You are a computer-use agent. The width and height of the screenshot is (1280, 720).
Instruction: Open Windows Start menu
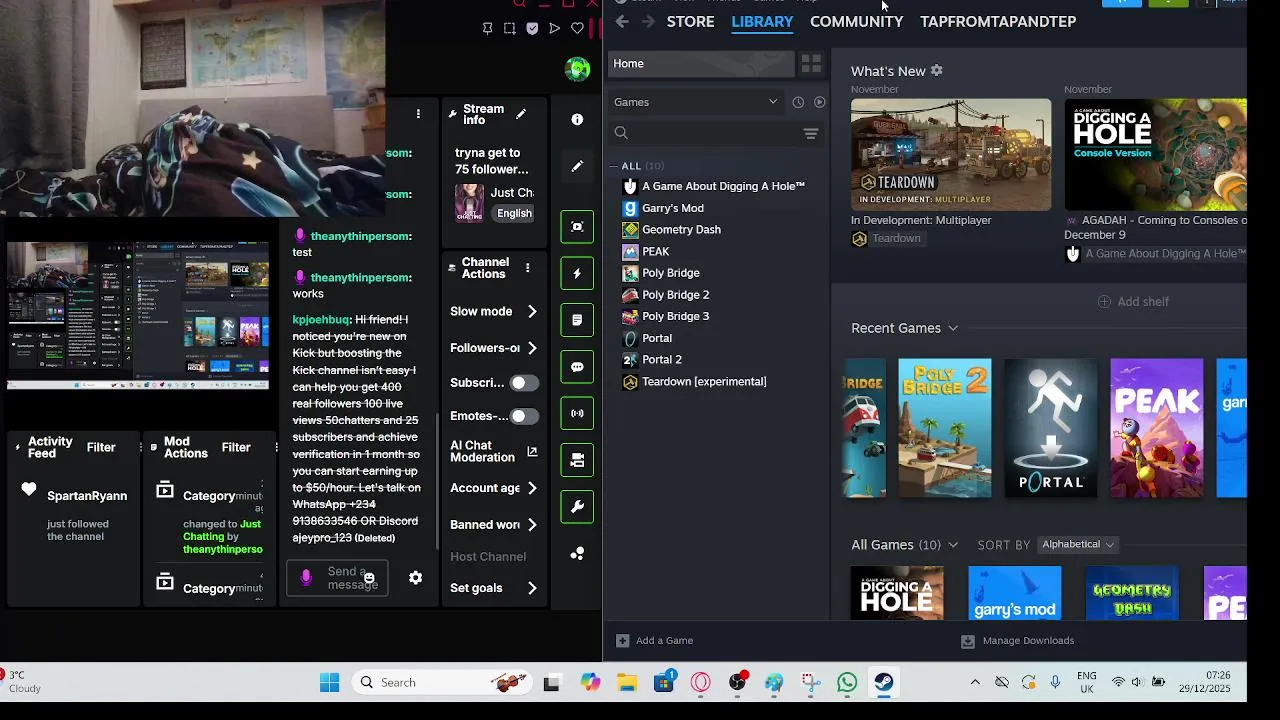pos(329,683)
